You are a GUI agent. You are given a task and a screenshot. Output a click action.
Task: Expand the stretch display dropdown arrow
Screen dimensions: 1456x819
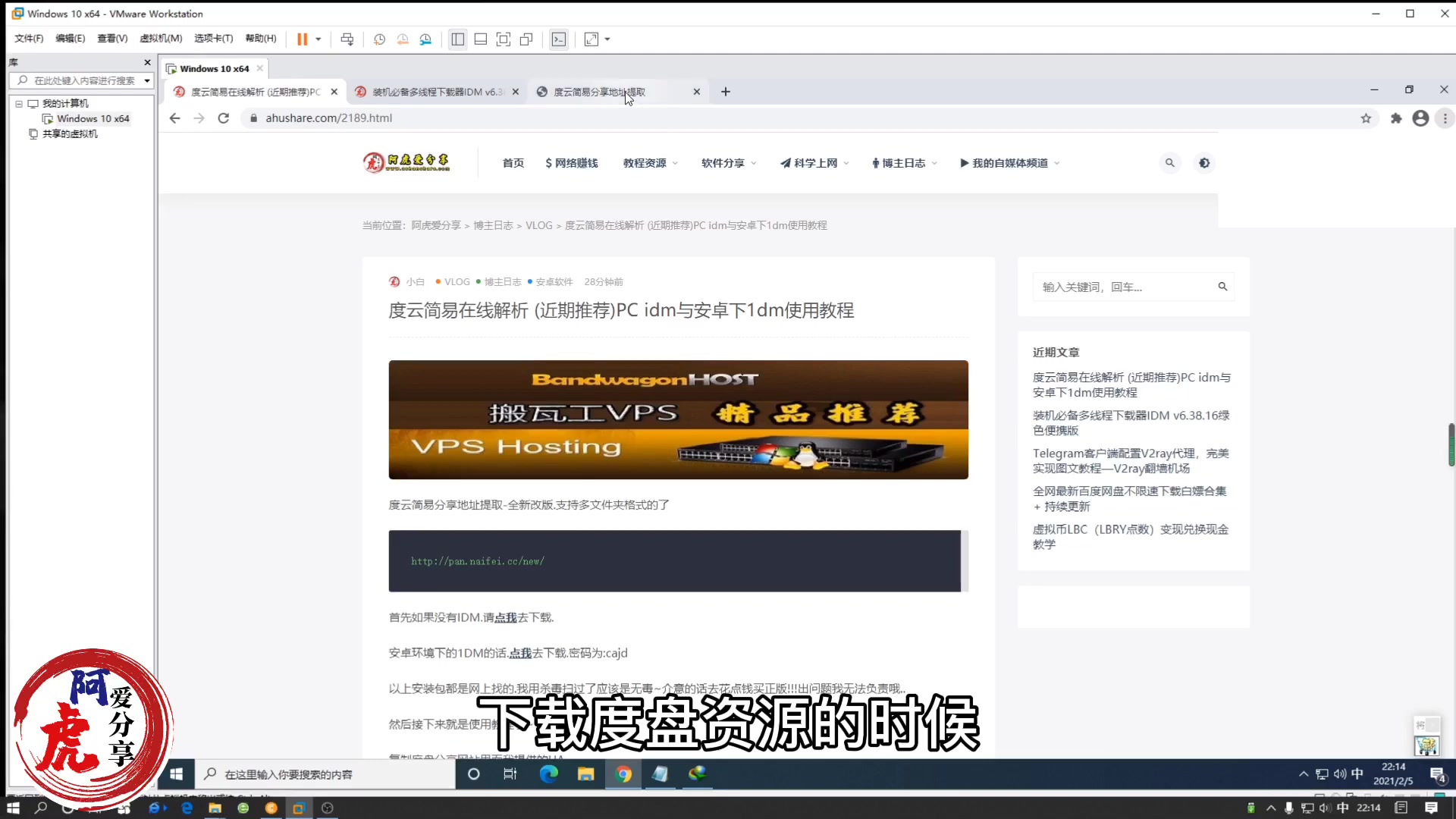(607, 39)
